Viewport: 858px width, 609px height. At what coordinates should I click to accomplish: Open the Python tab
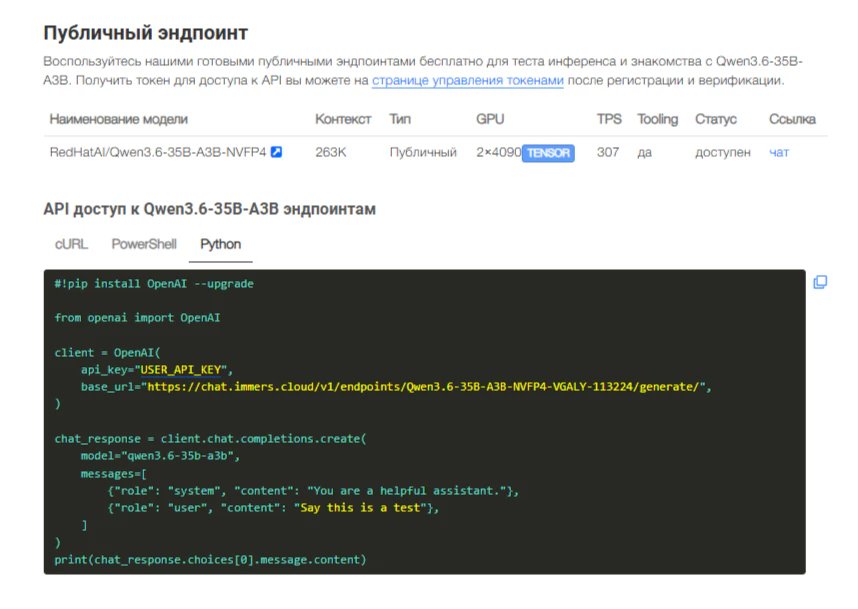click(221, 244)
